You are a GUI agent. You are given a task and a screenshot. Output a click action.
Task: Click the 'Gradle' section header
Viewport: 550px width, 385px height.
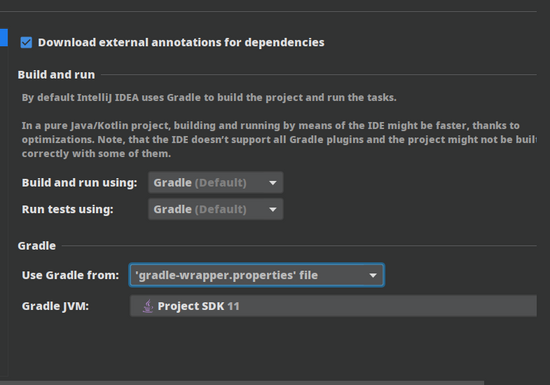(x=37, y=246)
